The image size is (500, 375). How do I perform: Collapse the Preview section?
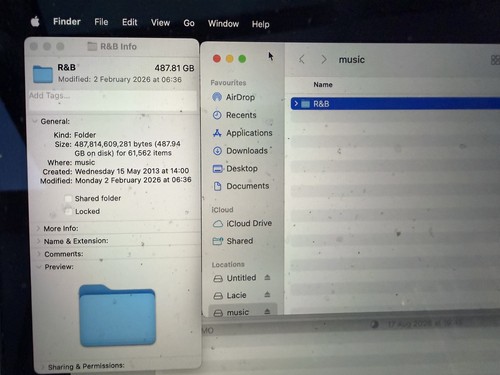click(x=39, y=267)
